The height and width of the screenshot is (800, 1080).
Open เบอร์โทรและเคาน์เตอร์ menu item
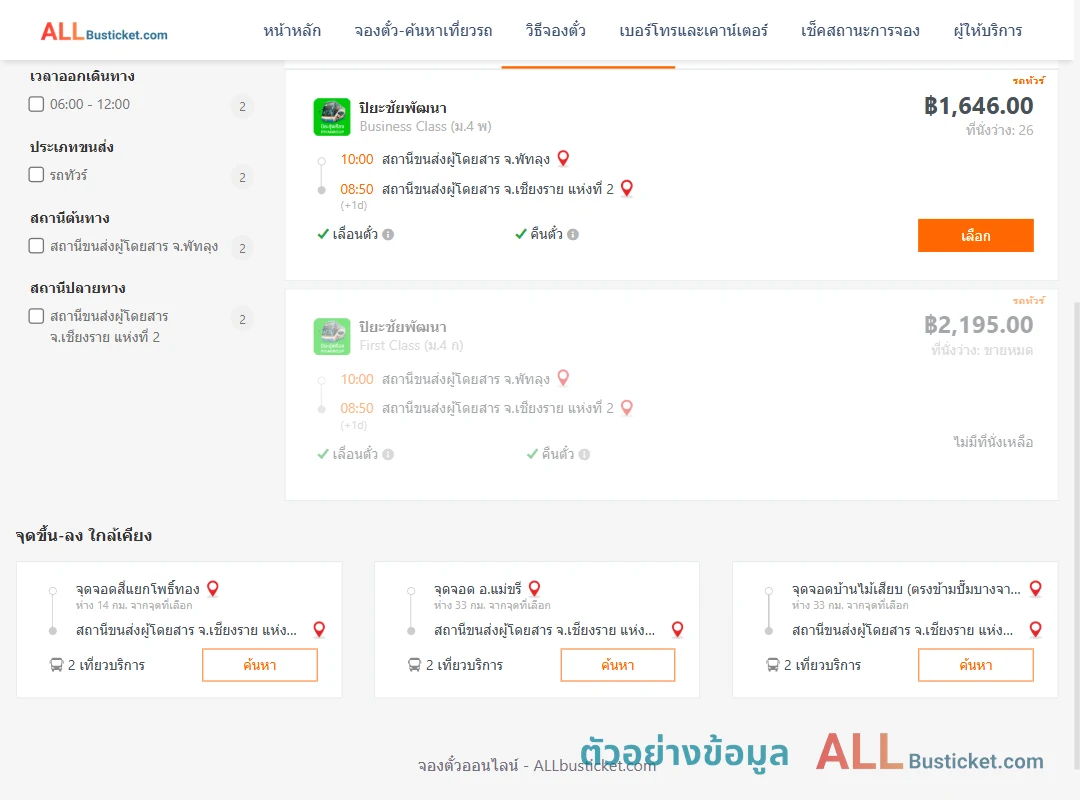[x=694, y=31]
